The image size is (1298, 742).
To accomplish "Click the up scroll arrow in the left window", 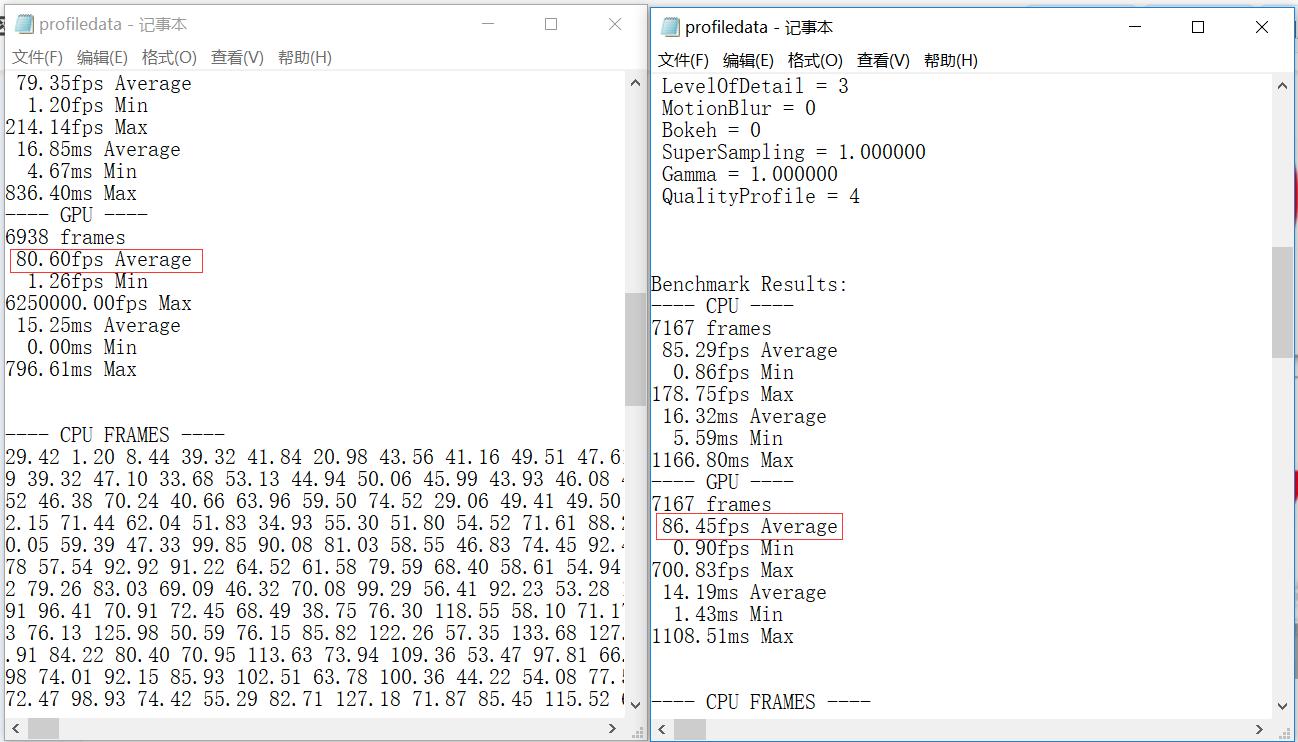I will (x=636, y=81).
